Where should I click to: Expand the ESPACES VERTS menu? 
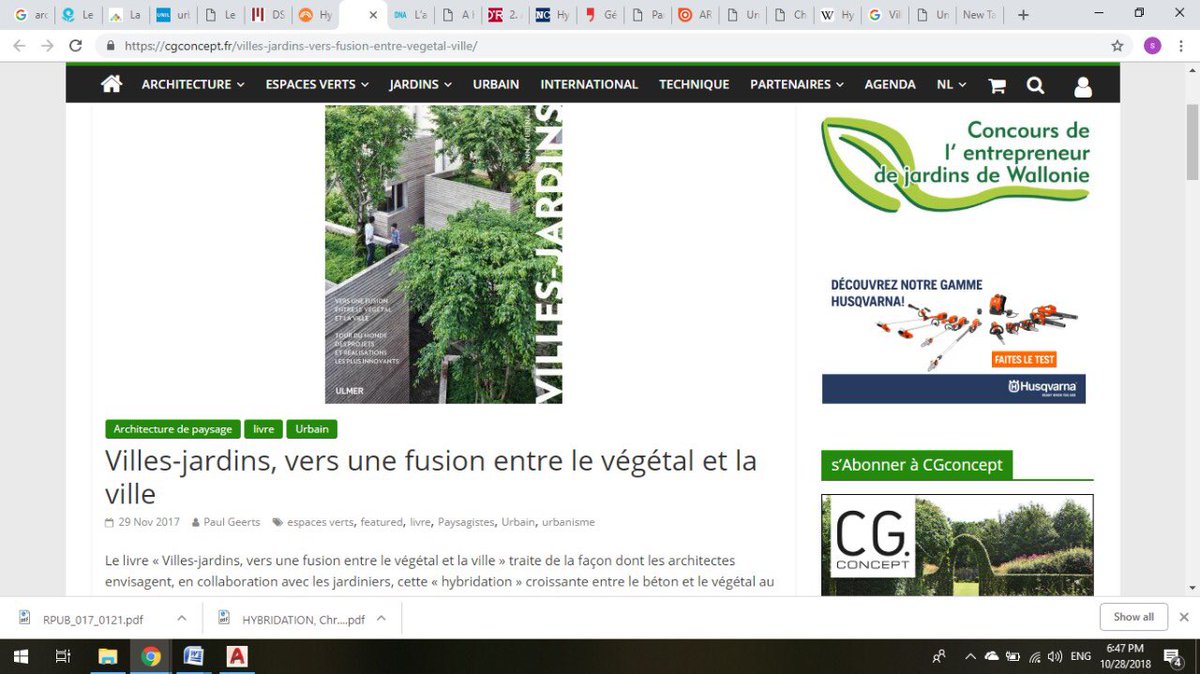(317, 85)
